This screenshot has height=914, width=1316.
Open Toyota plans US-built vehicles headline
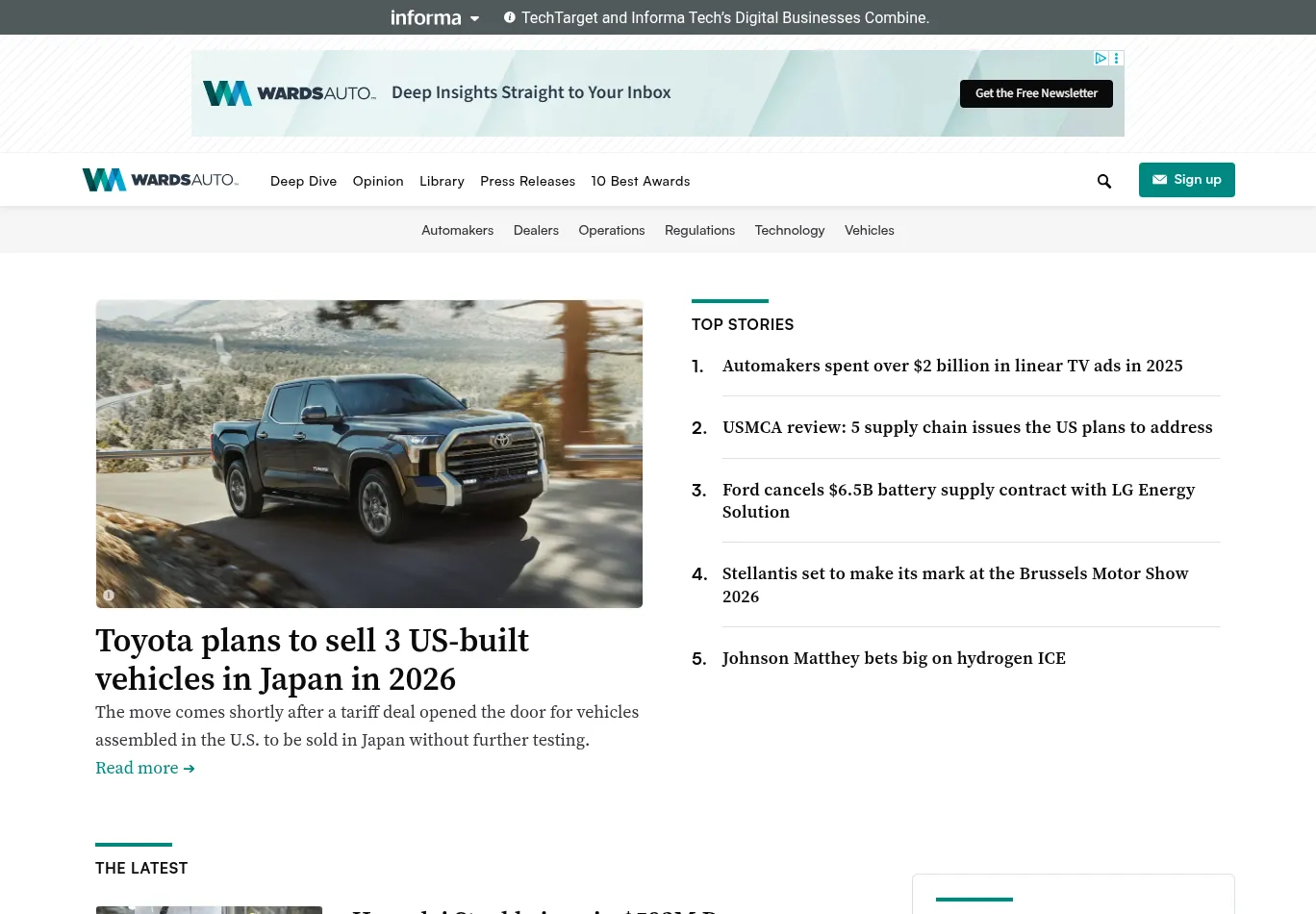[312, 659]
